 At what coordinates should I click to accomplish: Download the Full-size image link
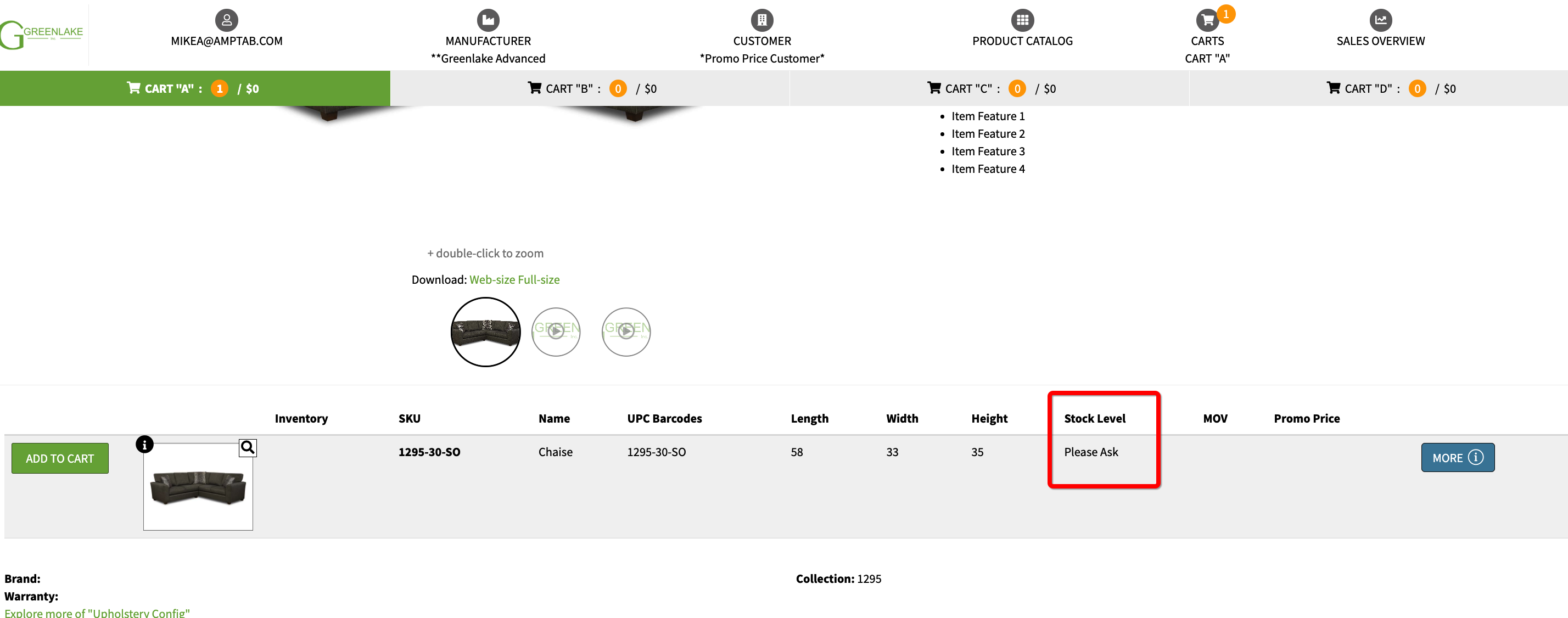coord(538,280)
